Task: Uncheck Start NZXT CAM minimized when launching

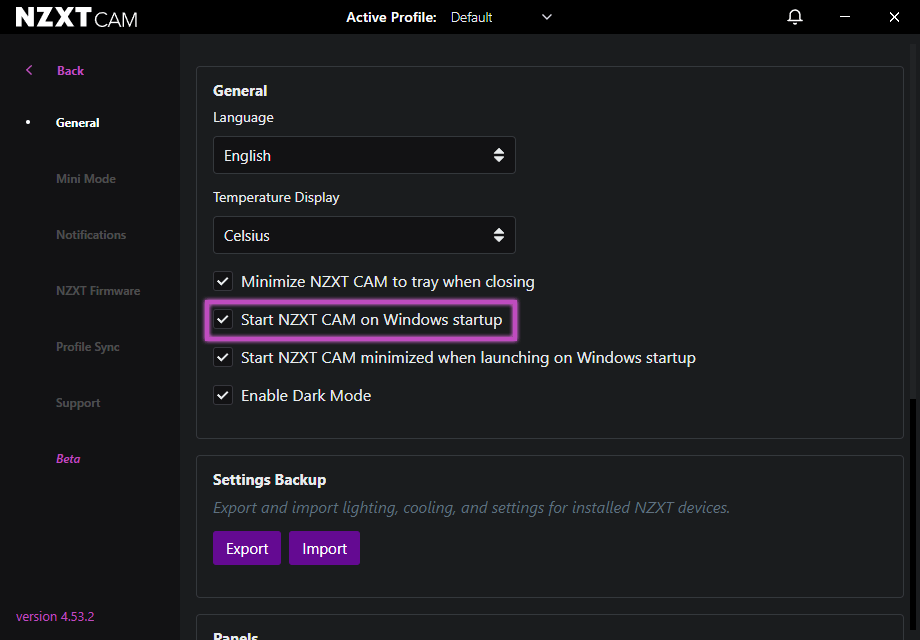Action: point(222,357)
